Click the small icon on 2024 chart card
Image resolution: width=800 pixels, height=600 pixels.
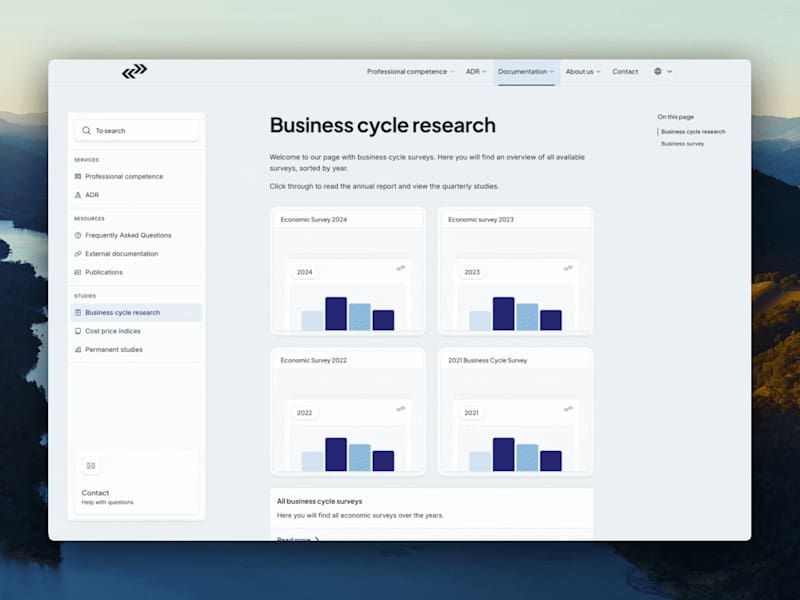(401, 268)
